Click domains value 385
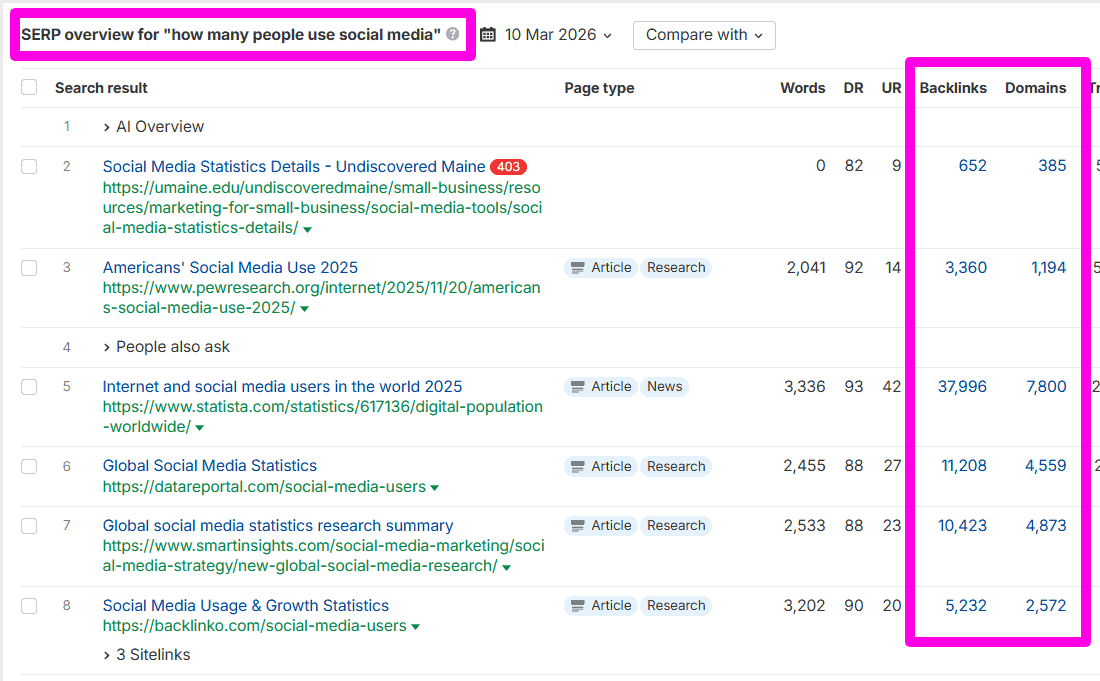The image size is (1100, 681). (1052, 166)
